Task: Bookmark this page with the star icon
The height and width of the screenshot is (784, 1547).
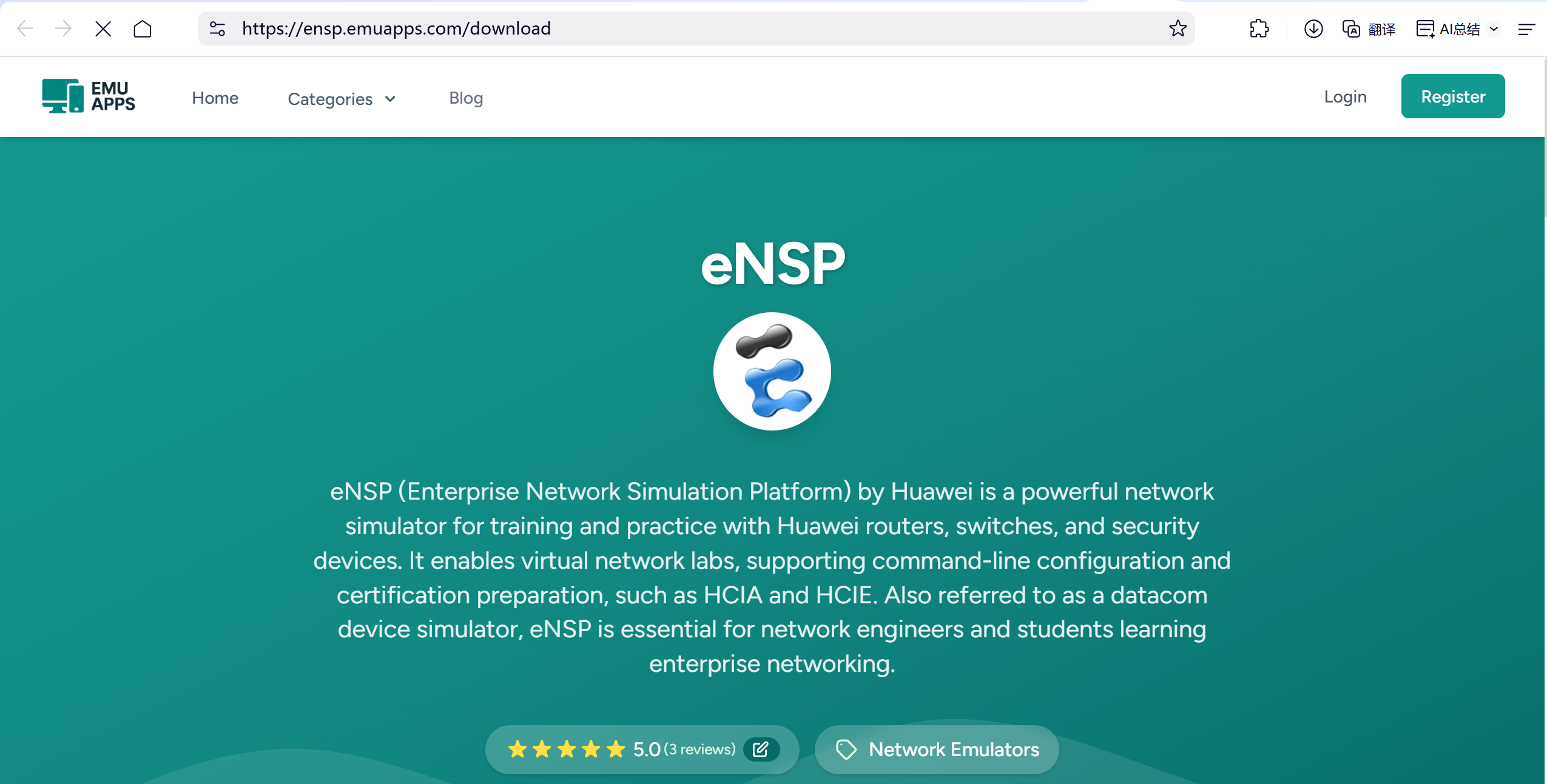Action: tap(1178, 28)
